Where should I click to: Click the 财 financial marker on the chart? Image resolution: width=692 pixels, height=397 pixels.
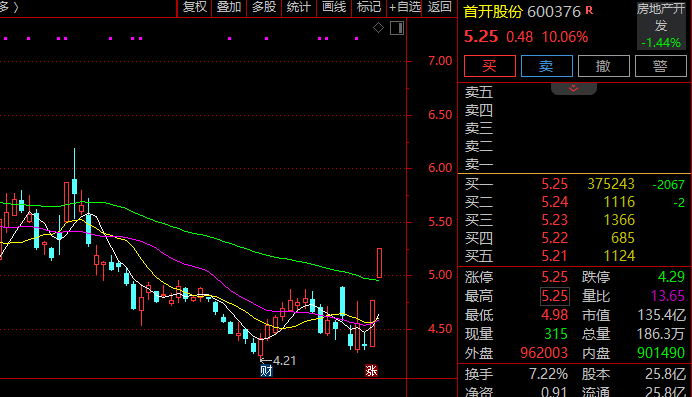coord(266,371)
